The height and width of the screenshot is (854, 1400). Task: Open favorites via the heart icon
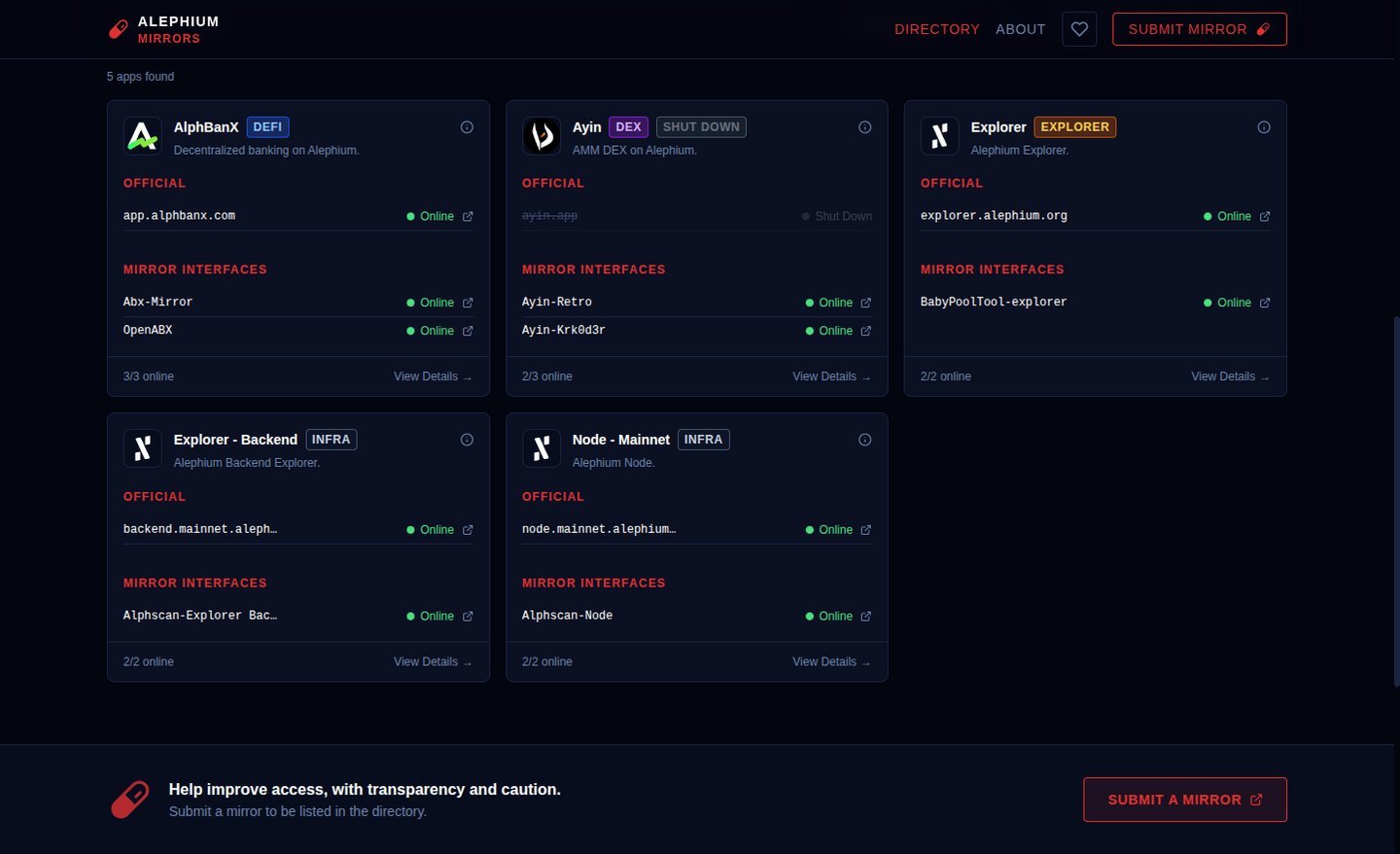1079,29
